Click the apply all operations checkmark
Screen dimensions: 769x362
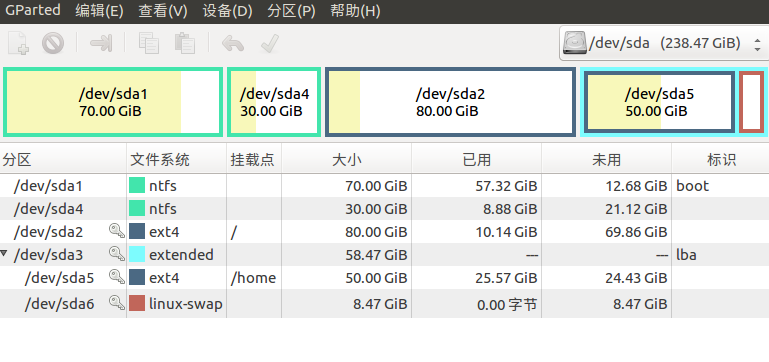click(270, 43)
